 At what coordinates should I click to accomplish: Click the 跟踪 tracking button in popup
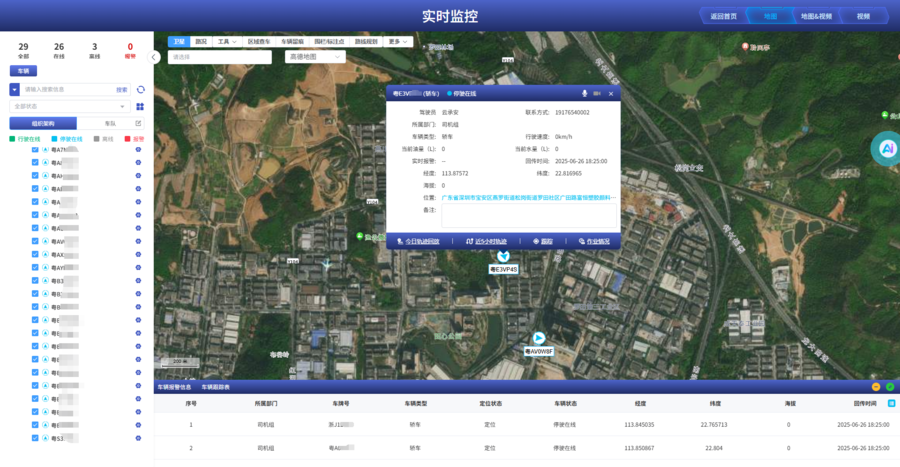coord(543,242)
